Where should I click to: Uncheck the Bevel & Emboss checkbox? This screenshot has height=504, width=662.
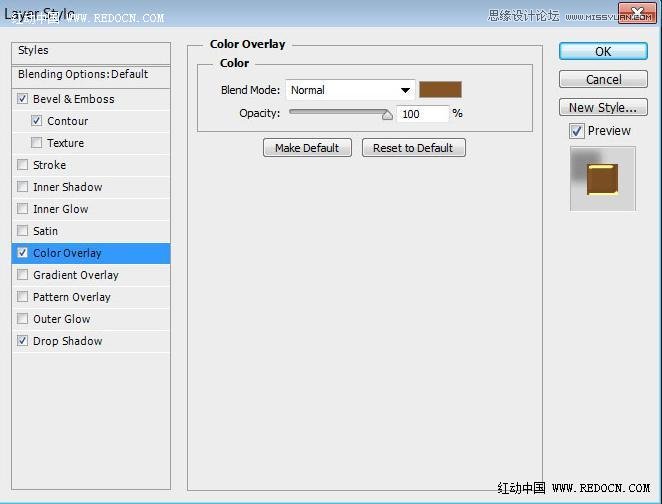tap(23, 99)
